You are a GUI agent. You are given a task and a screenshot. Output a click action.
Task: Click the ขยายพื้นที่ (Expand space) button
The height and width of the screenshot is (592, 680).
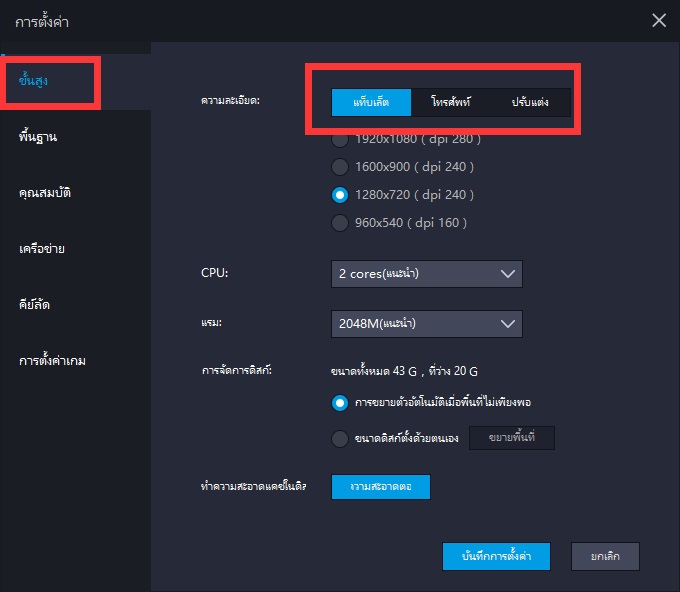click(511, 438)
